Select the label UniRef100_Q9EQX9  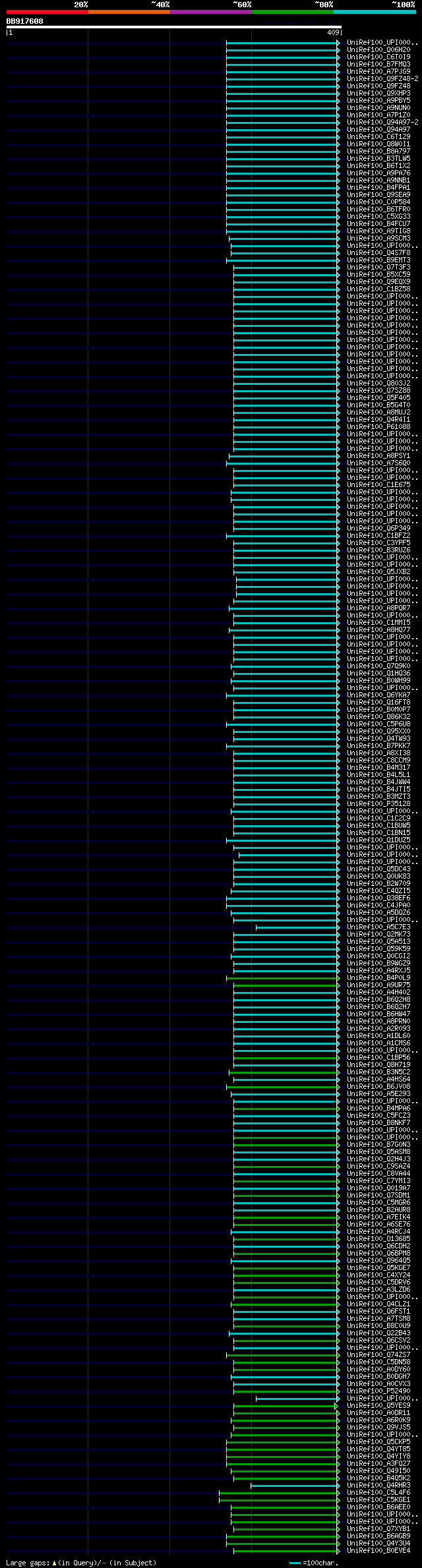pos(378,281)
